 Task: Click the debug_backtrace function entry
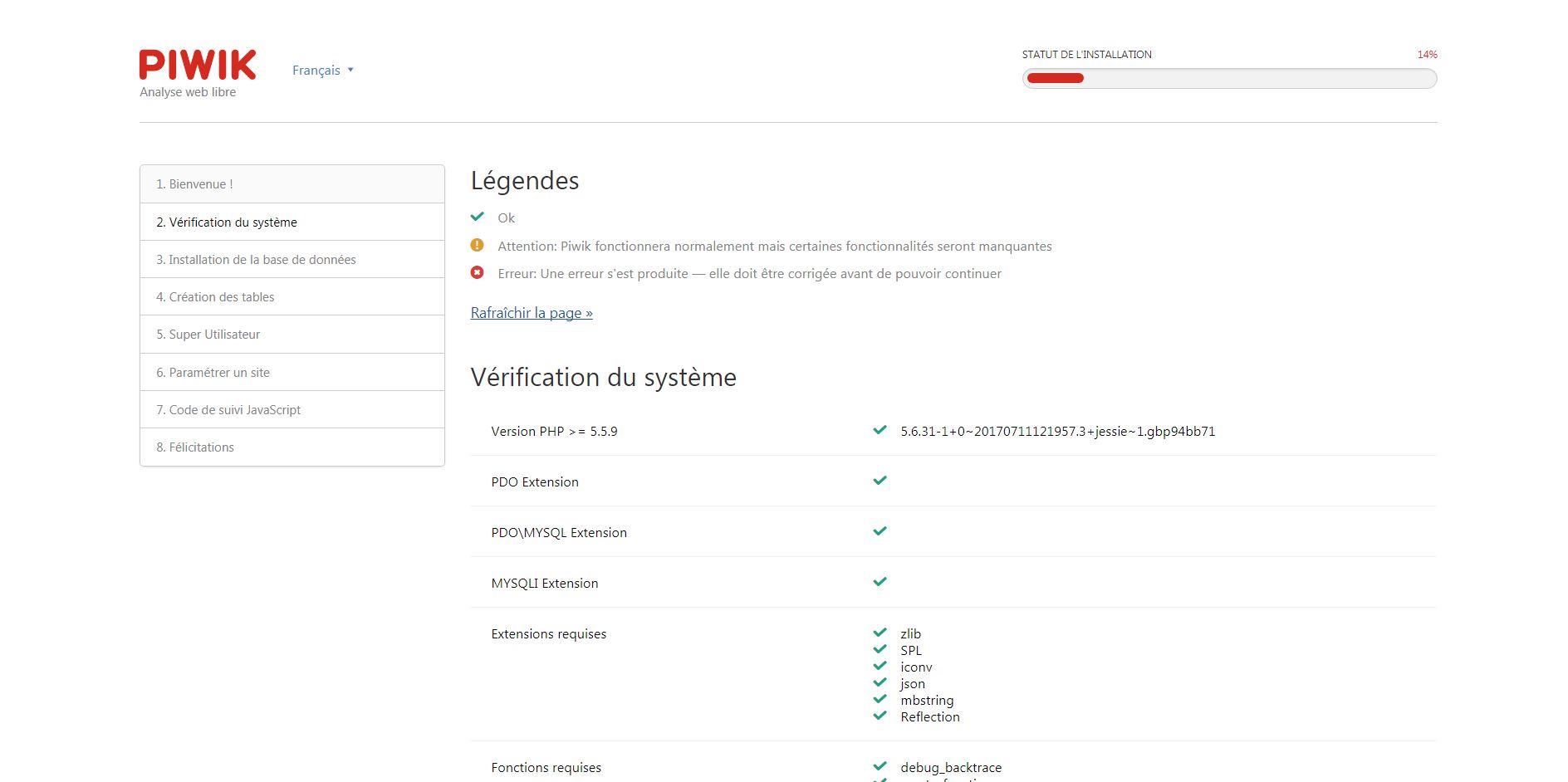pyautogui.click(x=951, y=767)
